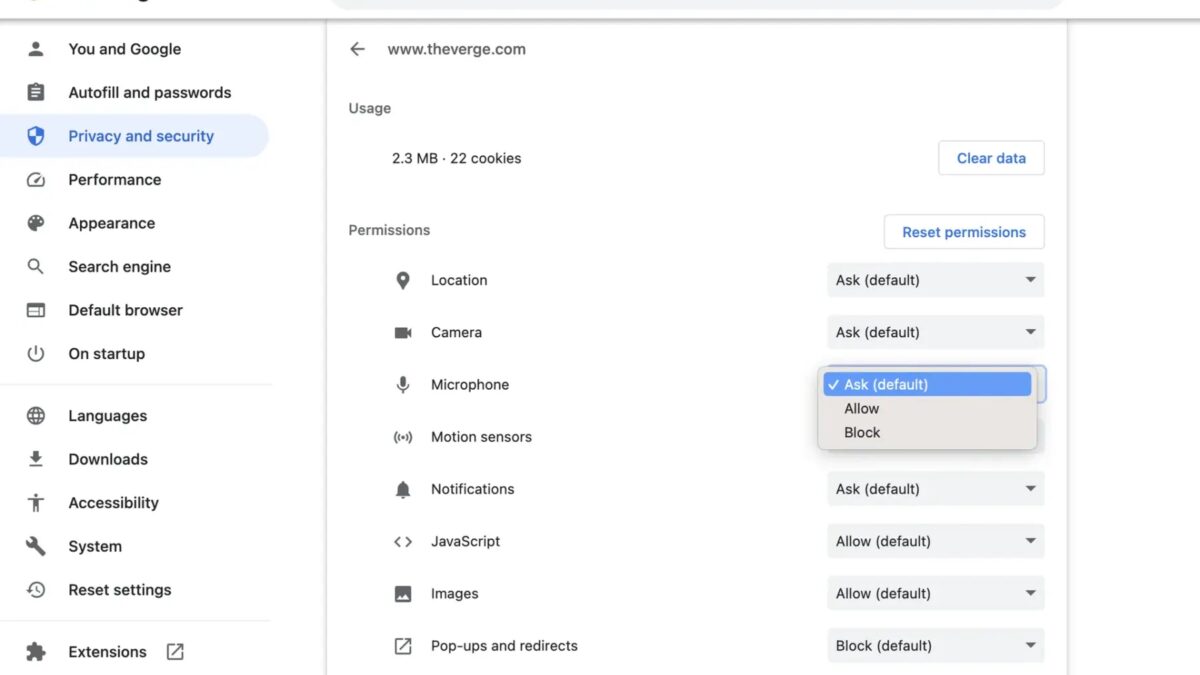1200x675 pixels.
Task: Expand the Camera permission dropdown
Action: pyautogui.click(x=935, y=332)
